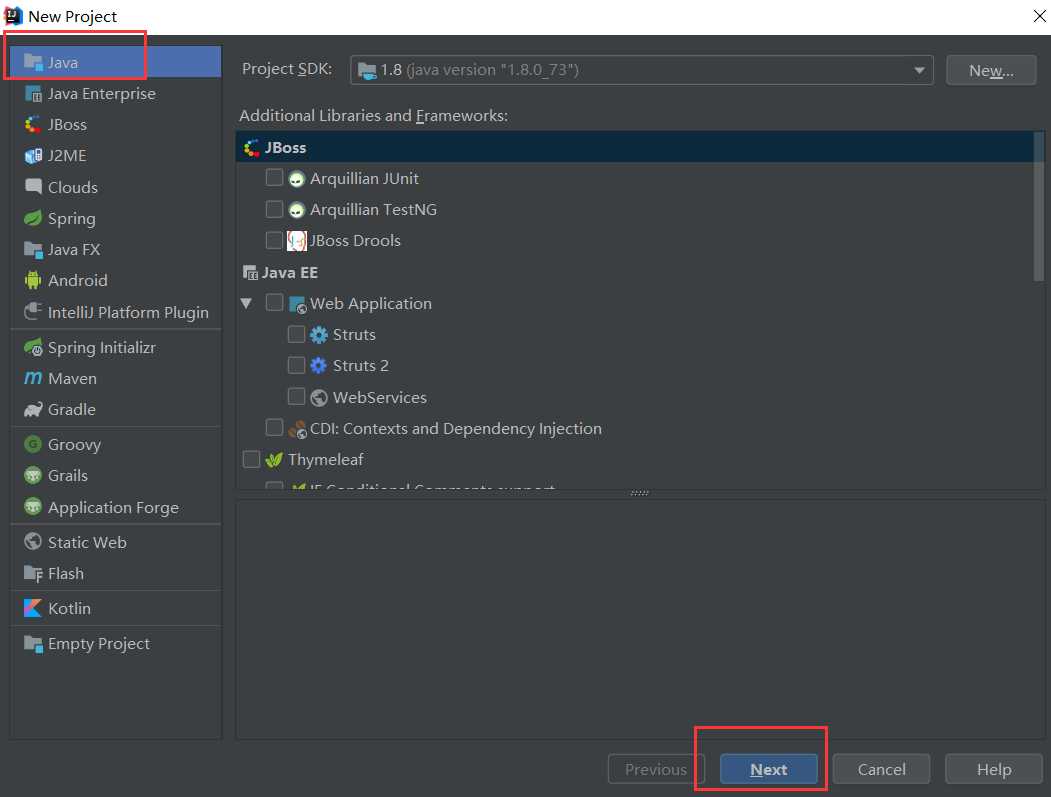The image size is (1051, 797).
Task: Enable the Arquillian TestNG checkbox
Action: tap(274, 209)
